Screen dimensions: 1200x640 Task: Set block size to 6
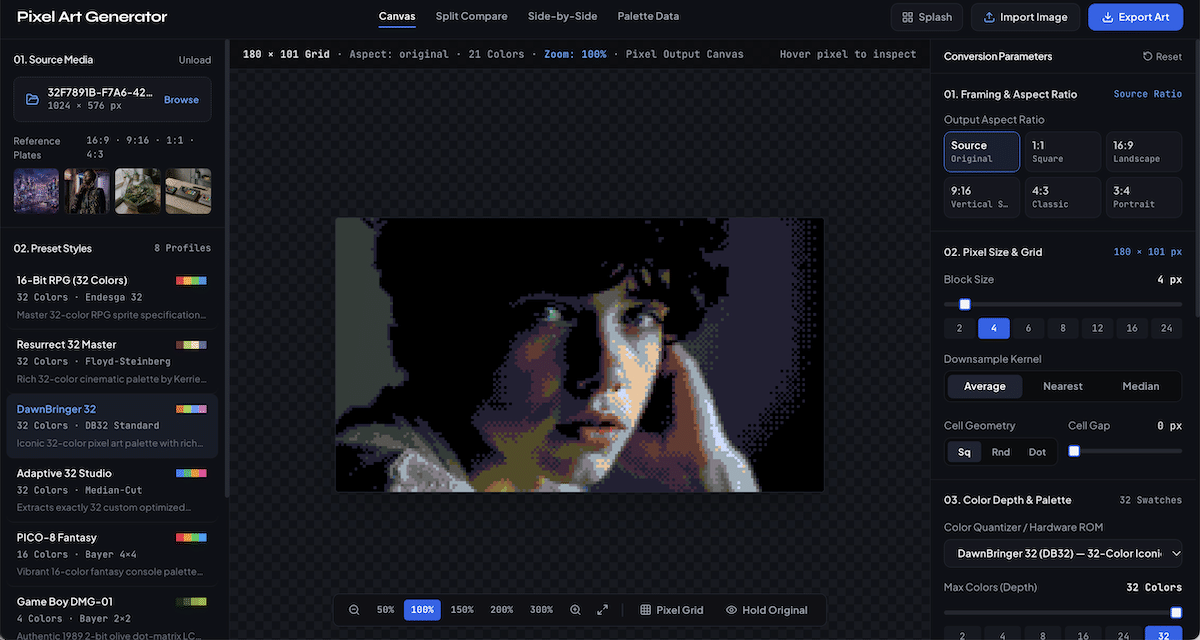tap(1028, 328)
